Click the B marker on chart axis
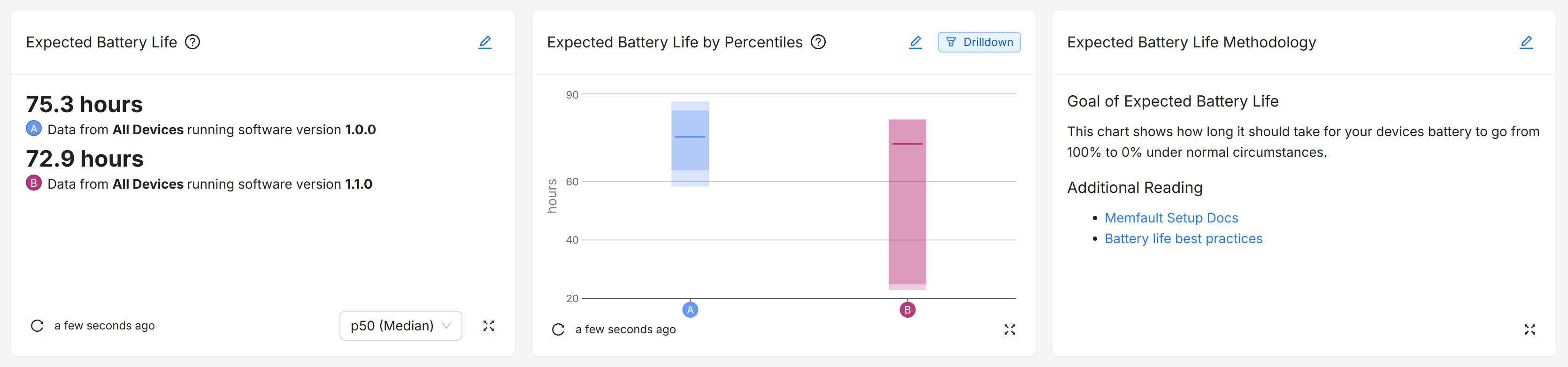Screen dimensions: 1568x367 point(907,310)
